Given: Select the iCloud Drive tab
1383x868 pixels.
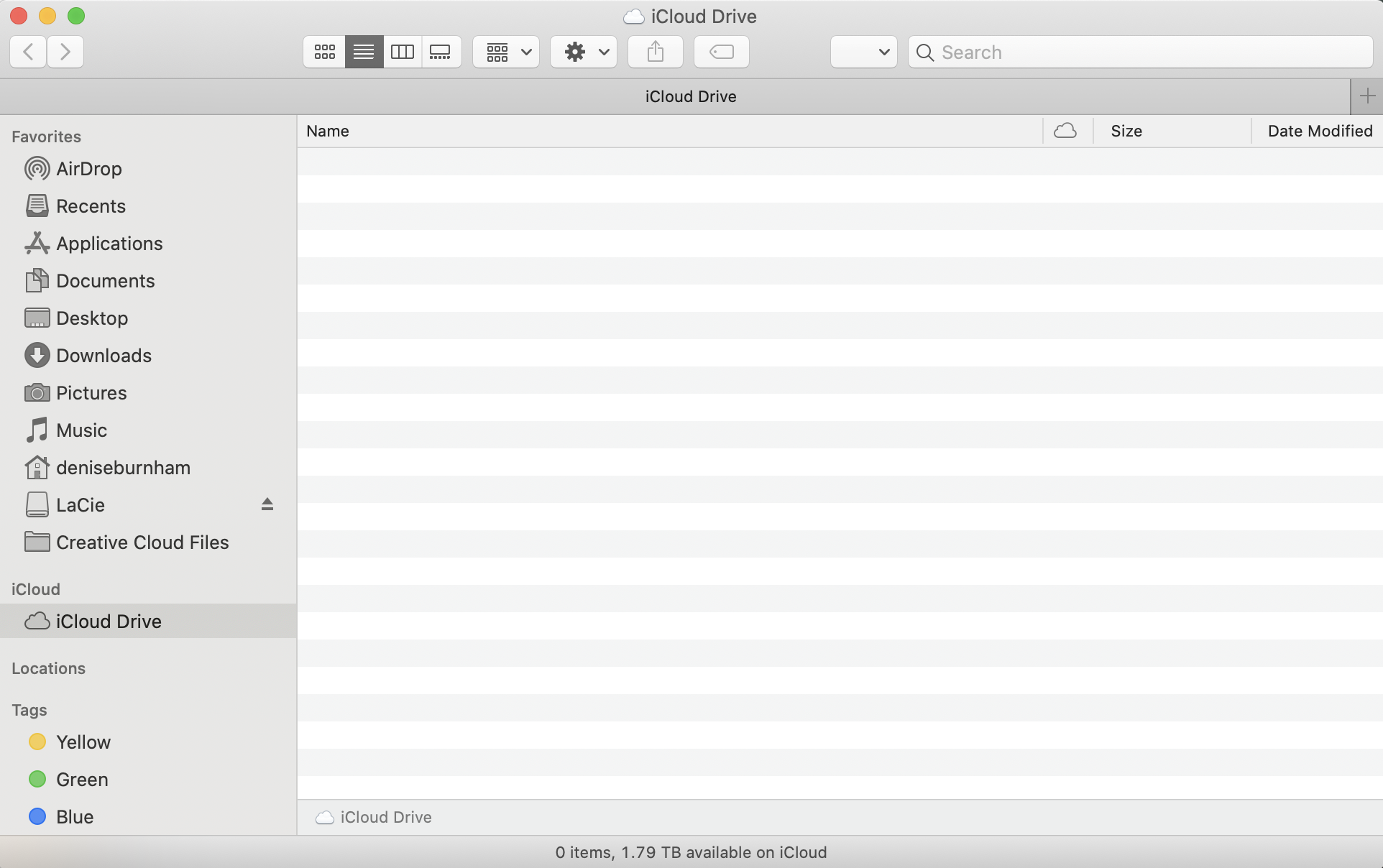Looking at the screenshot, I should point(690,96).
